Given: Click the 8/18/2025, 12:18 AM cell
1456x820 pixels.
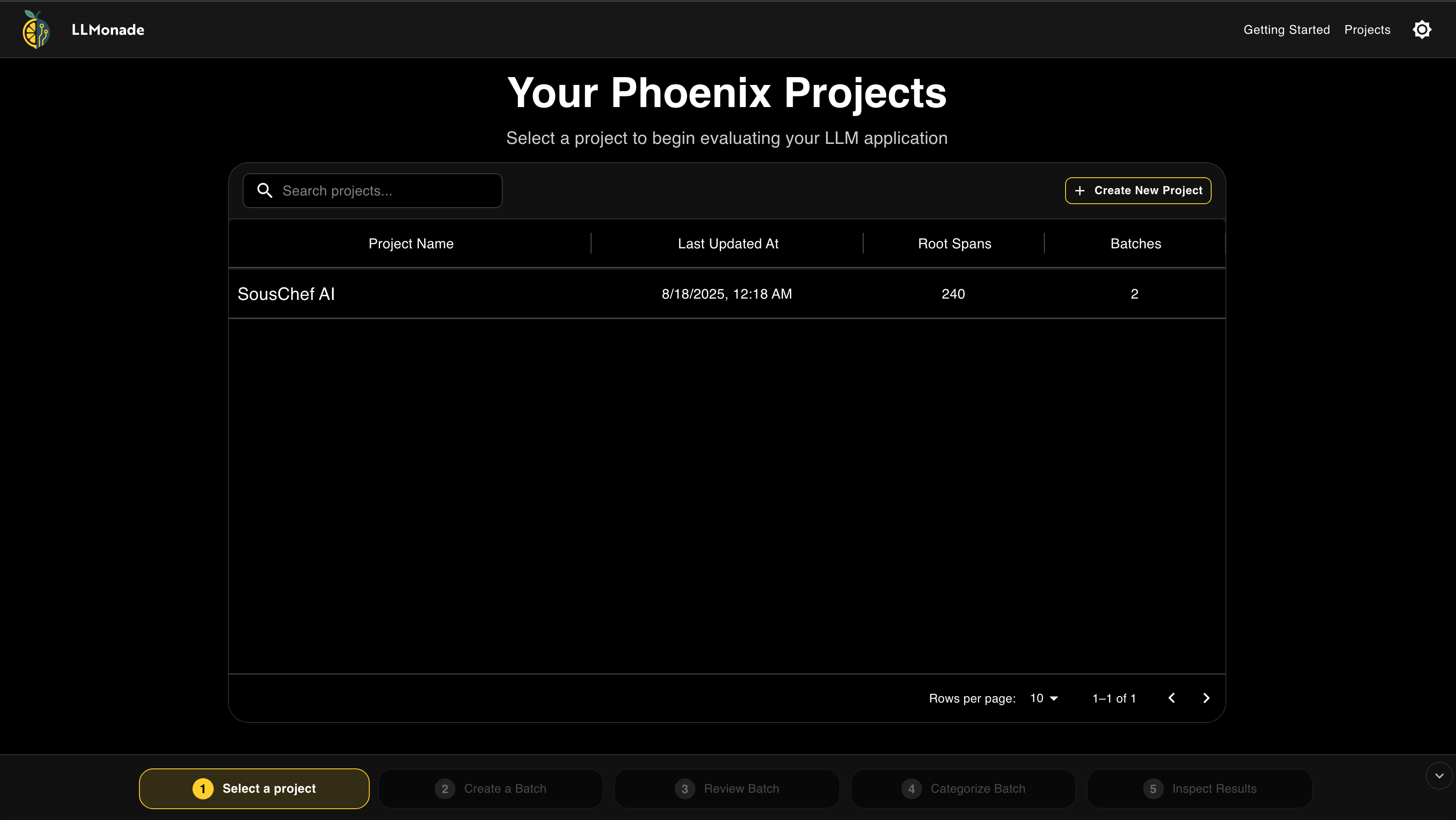Looking at the screenshot, I should [727, 294].
